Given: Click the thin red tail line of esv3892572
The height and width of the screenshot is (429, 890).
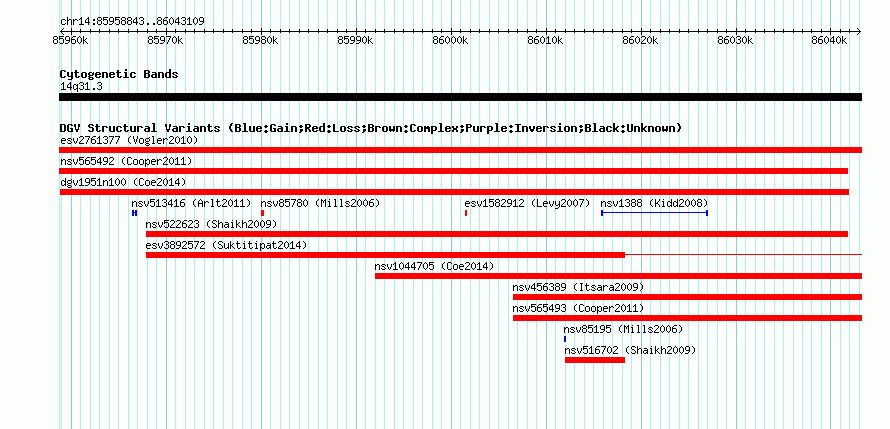Looking at the screenshot, I should point(744,255).
